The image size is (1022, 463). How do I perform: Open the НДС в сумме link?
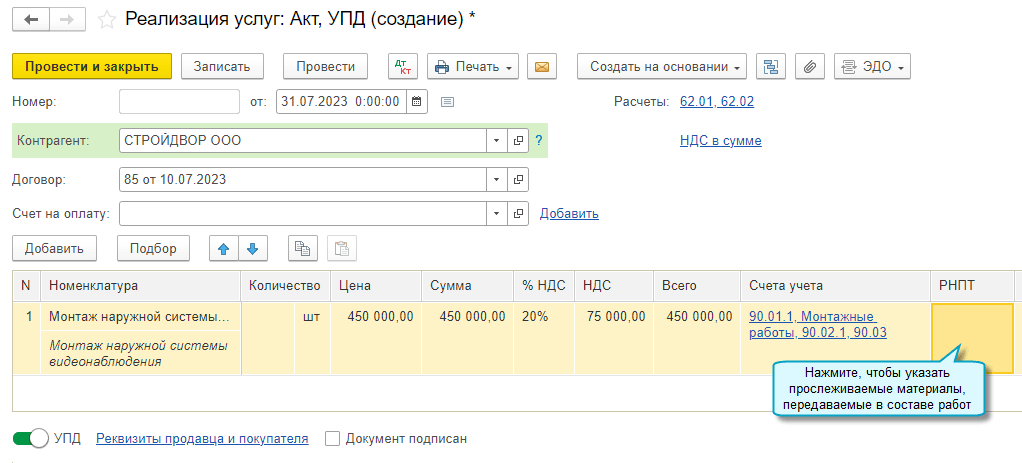[x=720, y=141]
